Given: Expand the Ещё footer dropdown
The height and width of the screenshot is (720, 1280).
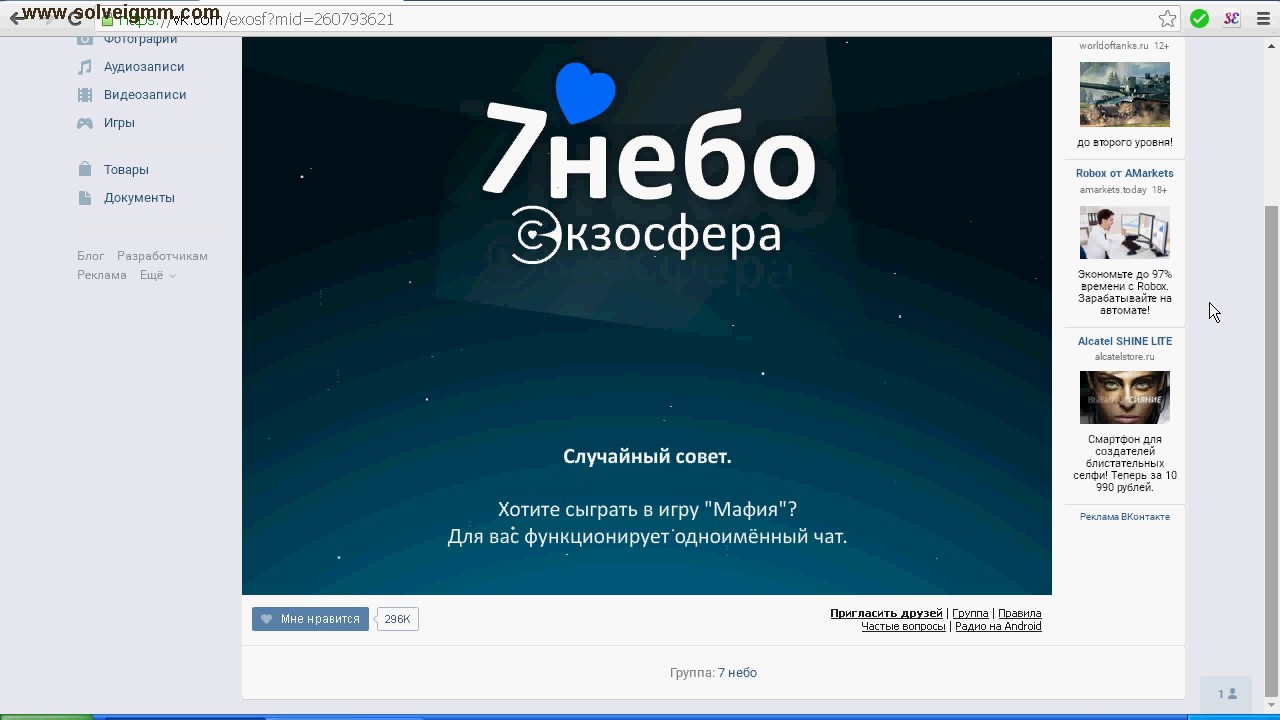Looking at the screenshot, I should click(x=158, y=275).
